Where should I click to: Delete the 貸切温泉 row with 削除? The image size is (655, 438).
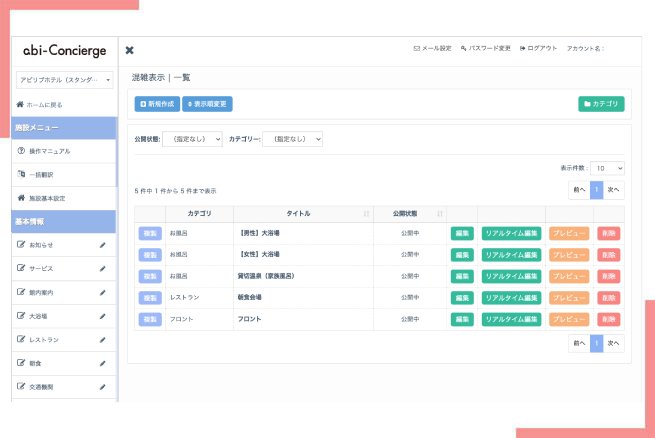pyautogui.click(x=609, y=276)
